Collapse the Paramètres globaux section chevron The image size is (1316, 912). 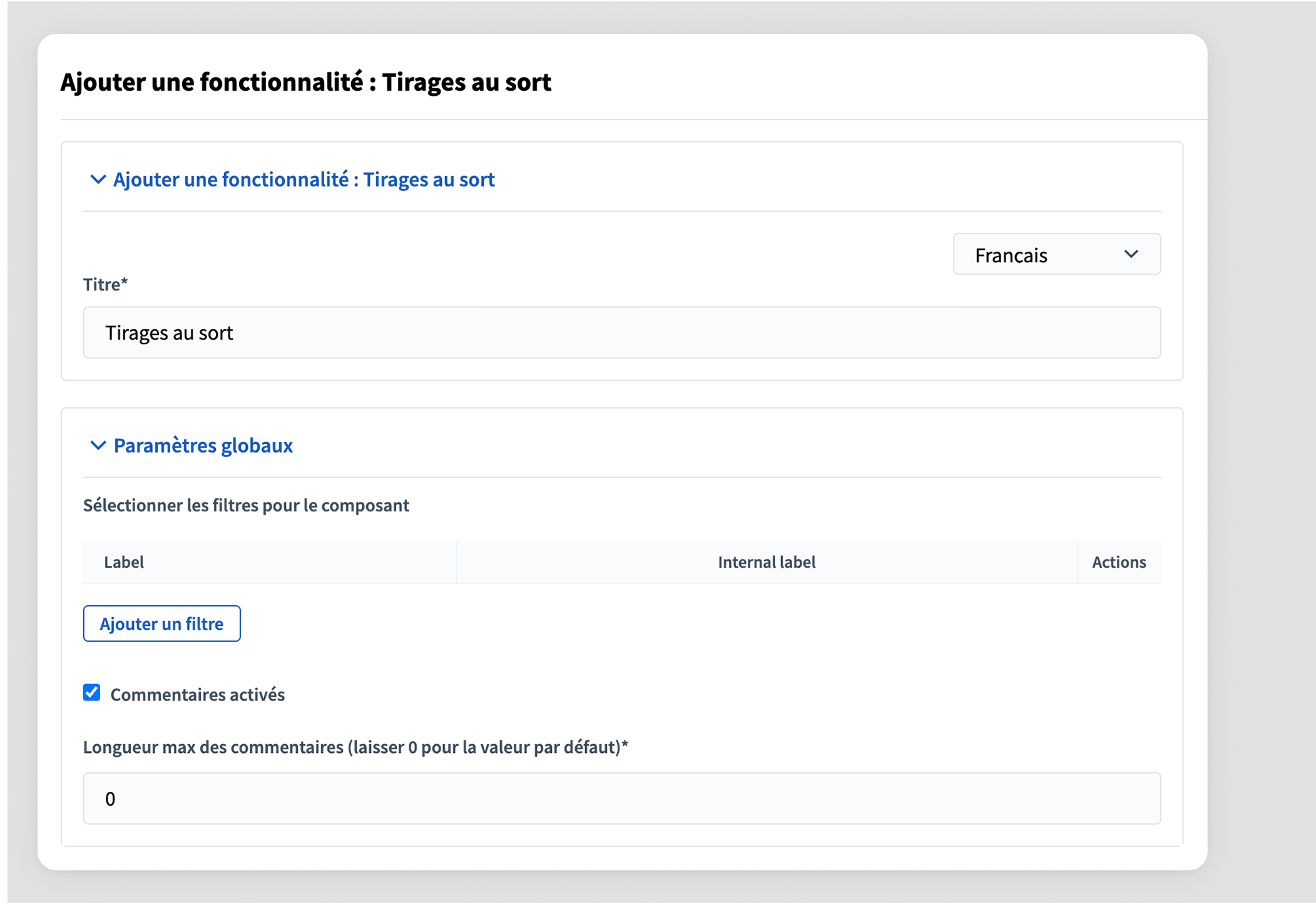98,446
